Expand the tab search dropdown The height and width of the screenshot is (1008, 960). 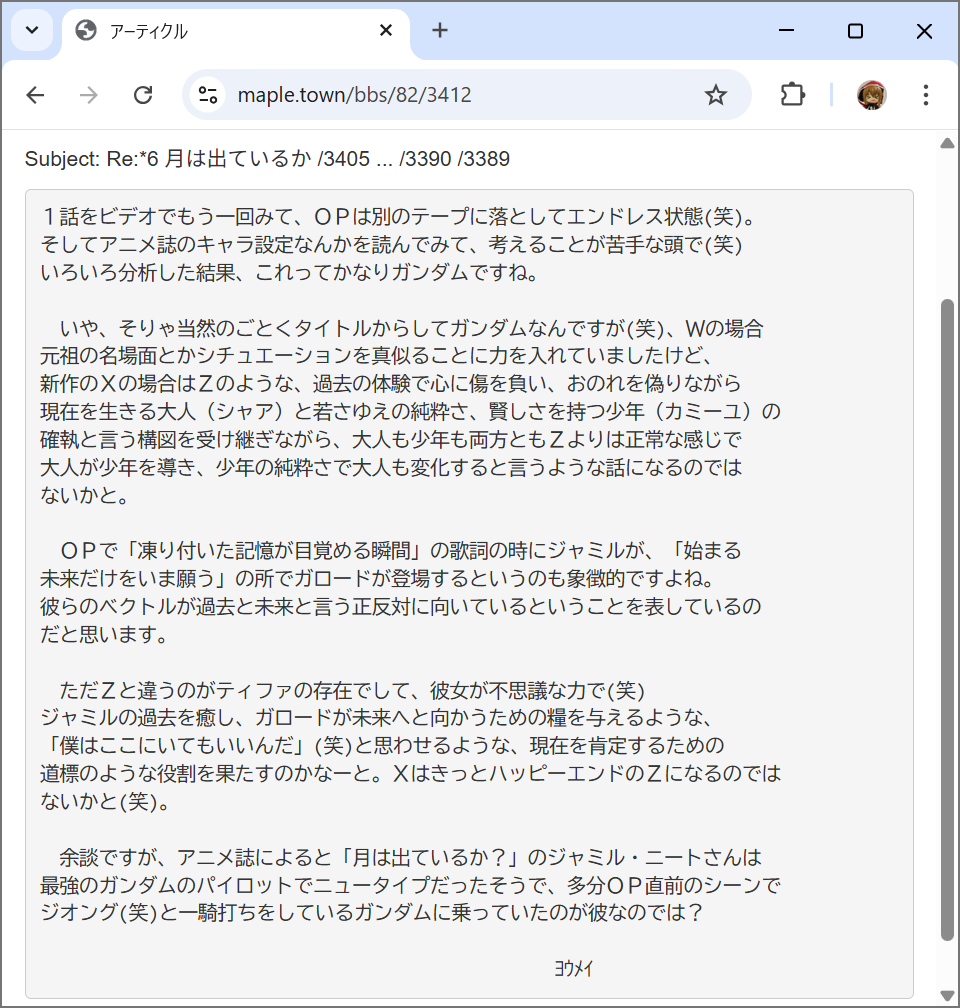[x=31, y=31]
